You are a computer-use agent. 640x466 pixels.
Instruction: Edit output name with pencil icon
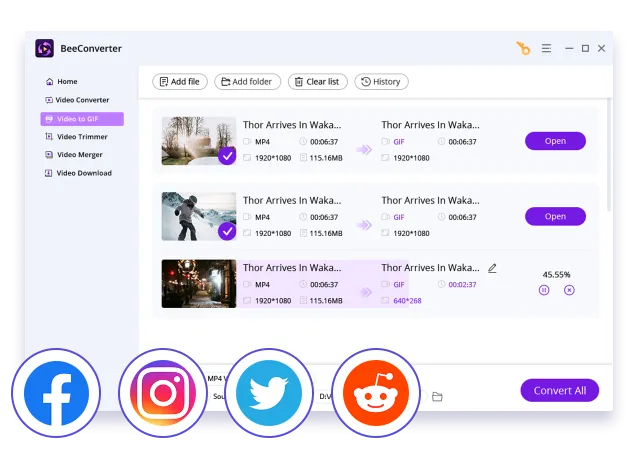[492, 268]
